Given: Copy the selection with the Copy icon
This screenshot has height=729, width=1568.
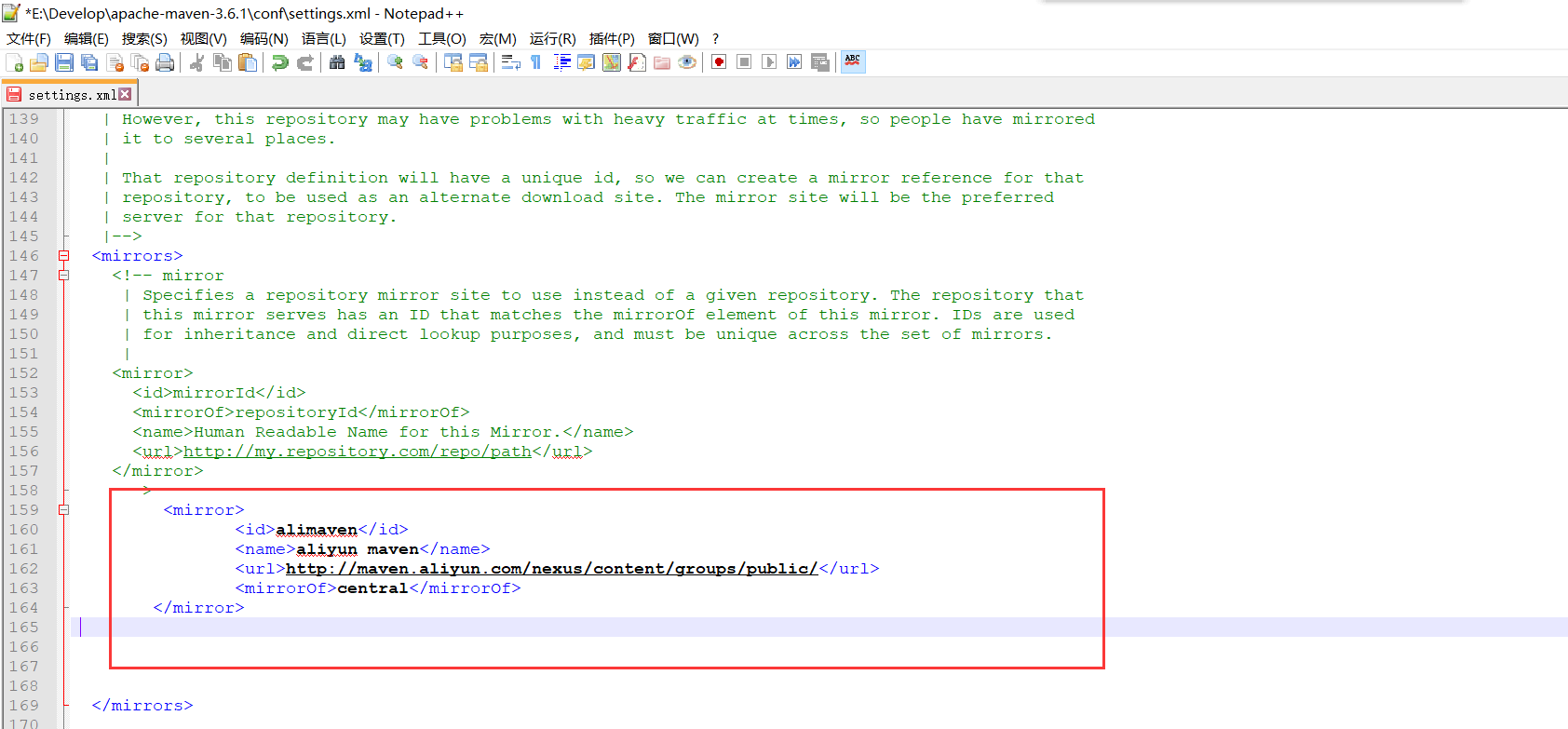Looking at the screenshot, I should click(x=223, y=62).
